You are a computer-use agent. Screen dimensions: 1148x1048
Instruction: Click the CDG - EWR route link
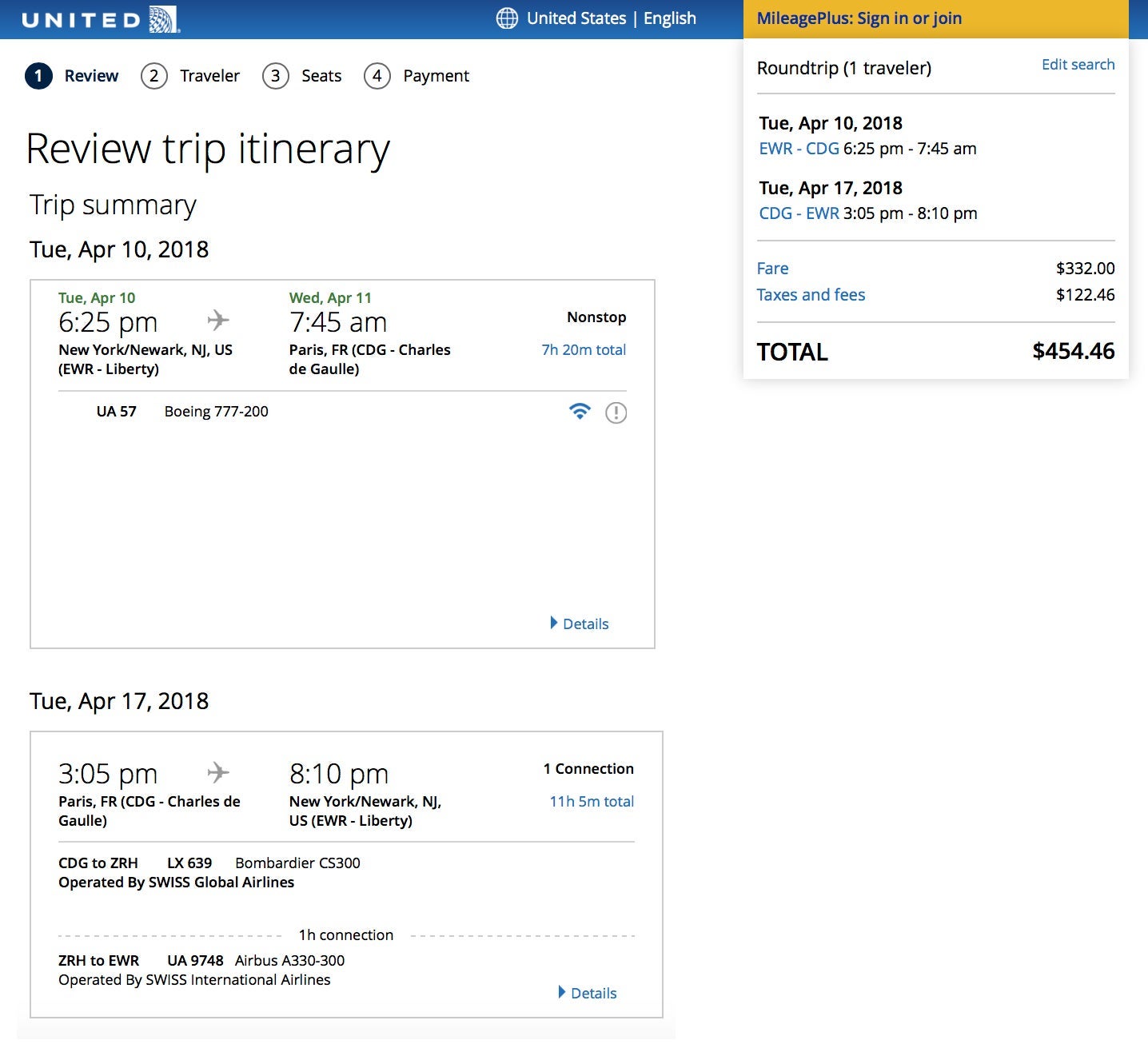799,213
